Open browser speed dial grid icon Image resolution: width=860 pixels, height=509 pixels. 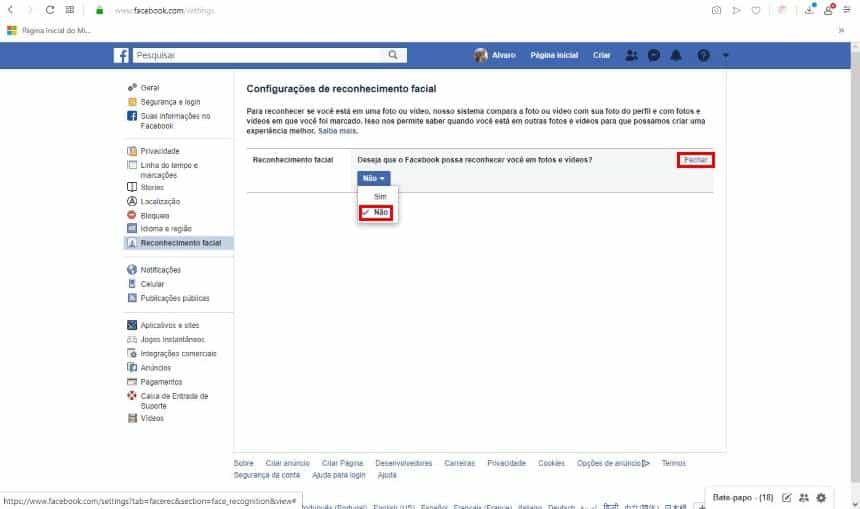pos(70,10)
